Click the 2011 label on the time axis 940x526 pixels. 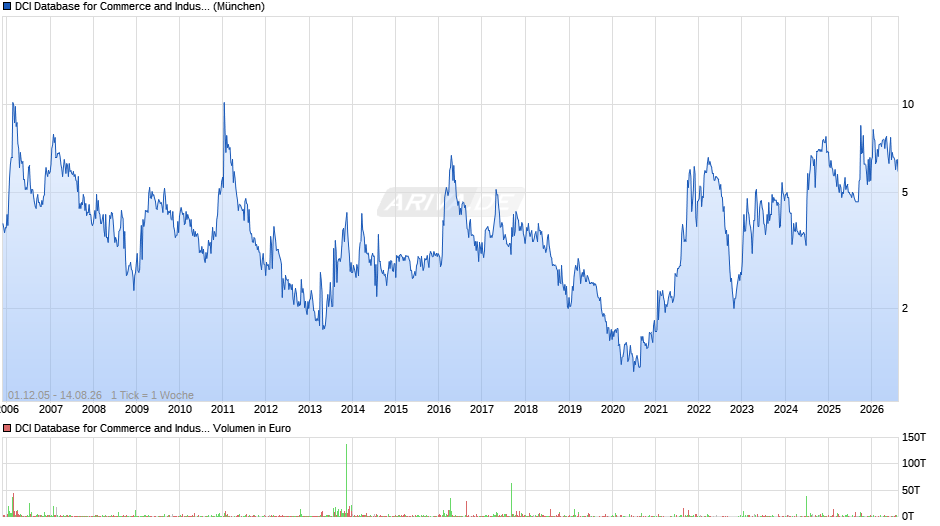coord(222,409)
